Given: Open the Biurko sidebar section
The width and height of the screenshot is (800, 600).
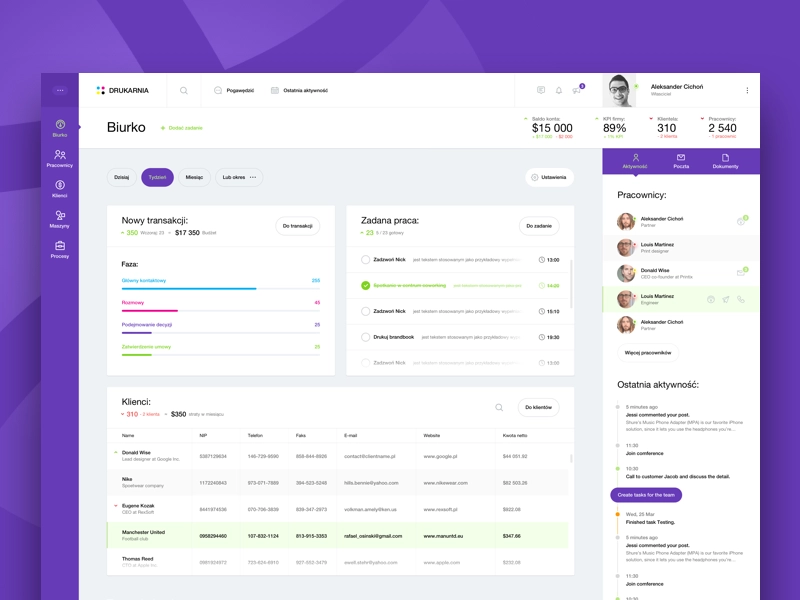Looking at the screenshot, I should [60, 128].
